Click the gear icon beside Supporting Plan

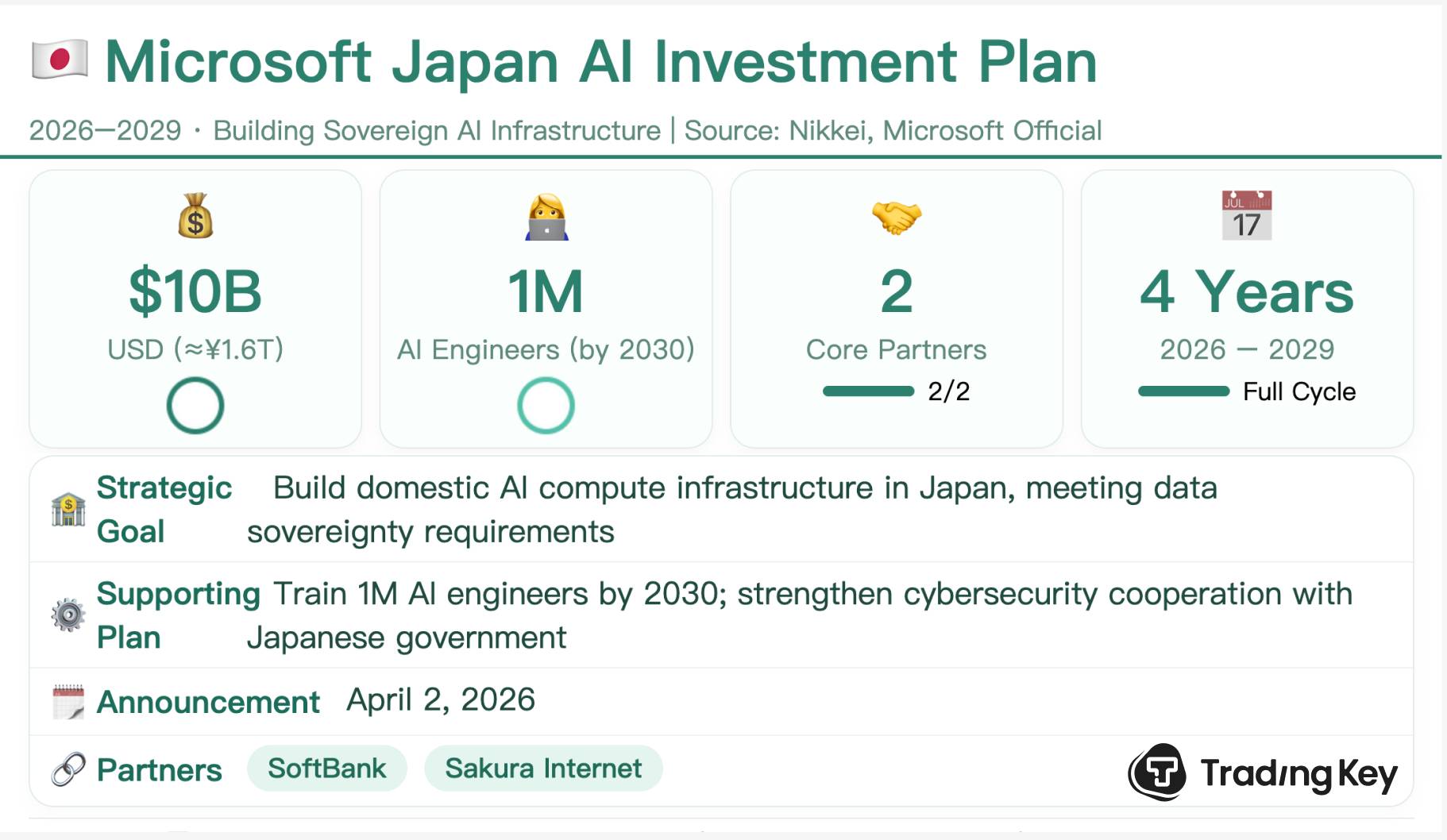click(68, 615)
